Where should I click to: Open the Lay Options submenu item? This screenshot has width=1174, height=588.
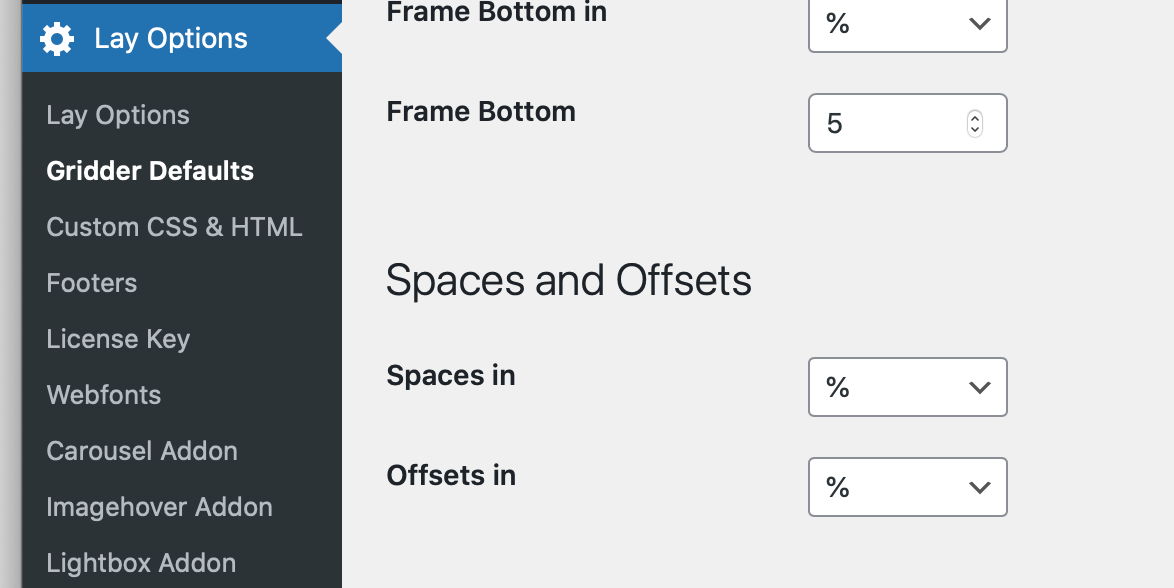pyautogui.click(x=118, y=115)
